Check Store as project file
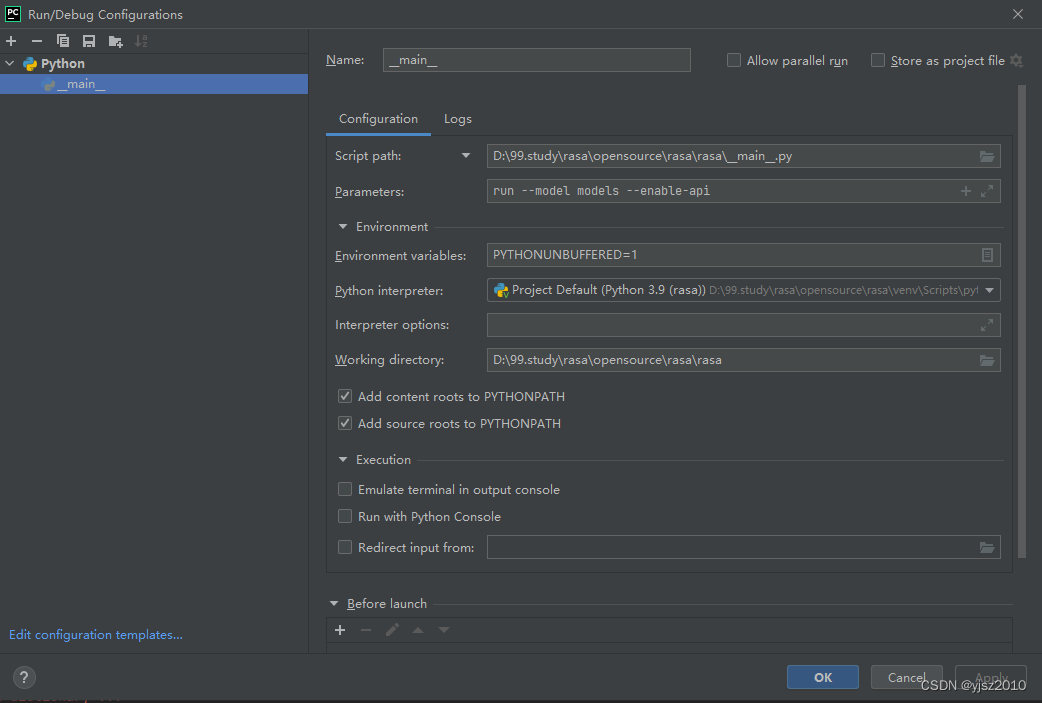1042x703 pixels. (878, 60)
